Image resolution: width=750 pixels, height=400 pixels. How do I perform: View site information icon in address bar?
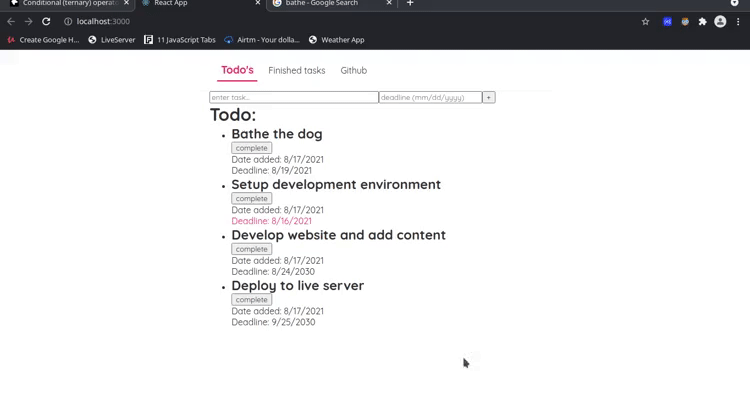68,22
